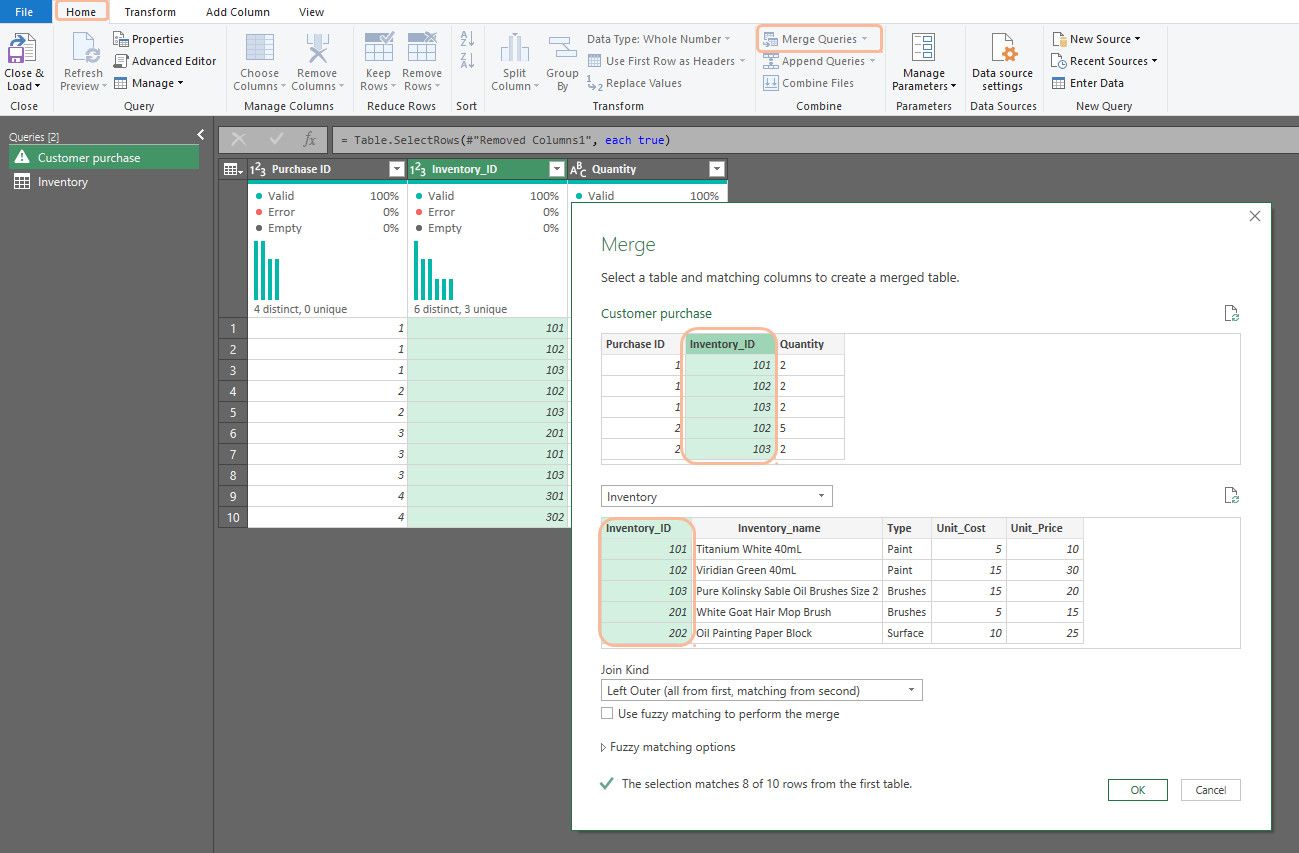1299x853 pixels.
Task: Select Quantity column header in Customer purchase preview
Action: [810, 344]
